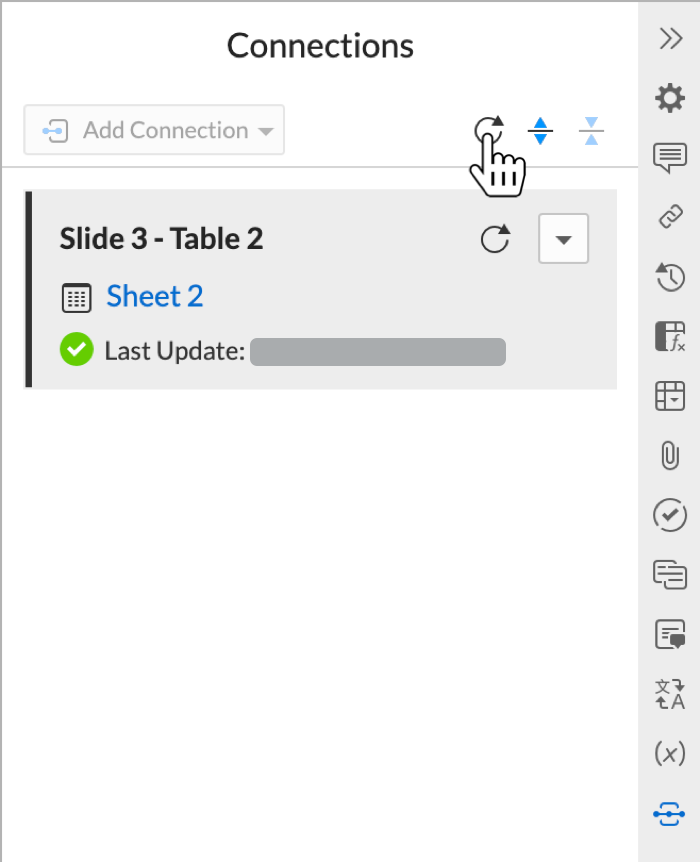Select the blue Connections icon in sidebar

tap(669, 814)
